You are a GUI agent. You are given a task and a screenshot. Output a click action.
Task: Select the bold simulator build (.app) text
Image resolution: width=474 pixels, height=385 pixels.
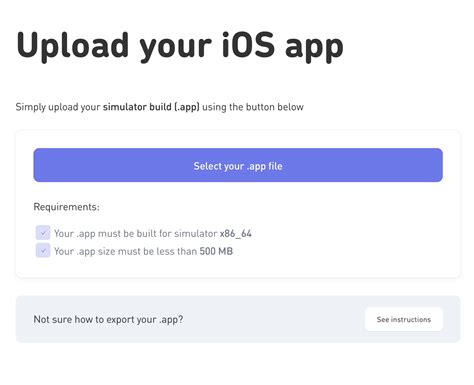pos(151,107)
